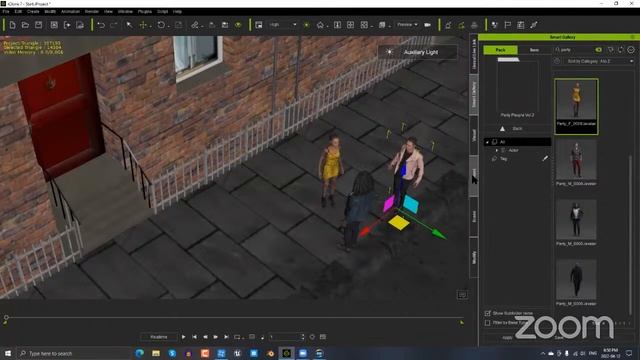
Task: Select the arrow Select tool
Action: [x=129, y=25]
